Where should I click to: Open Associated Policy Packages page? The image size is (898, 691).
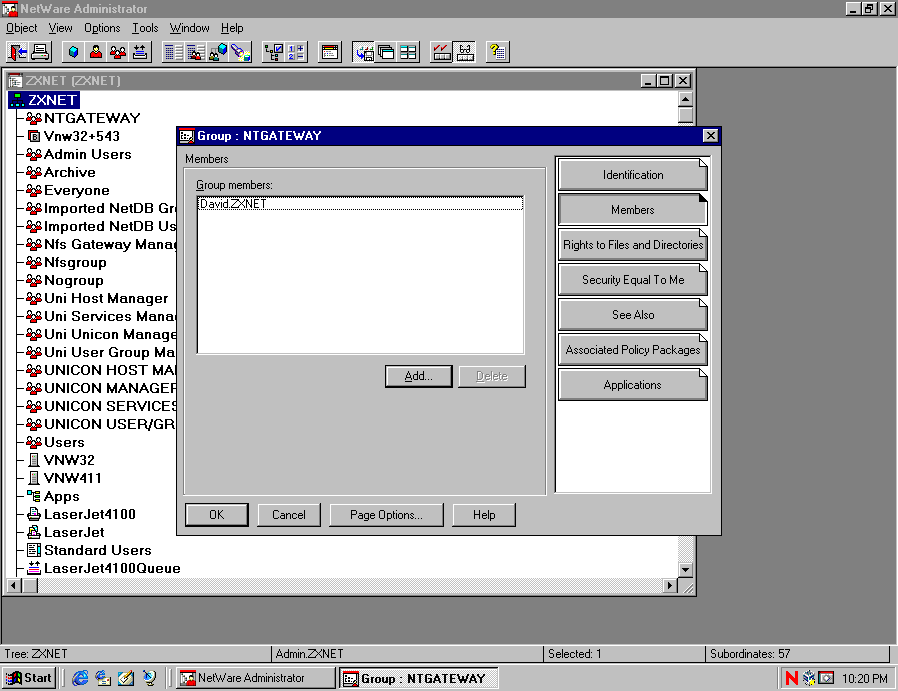click(x=633, y=350)
